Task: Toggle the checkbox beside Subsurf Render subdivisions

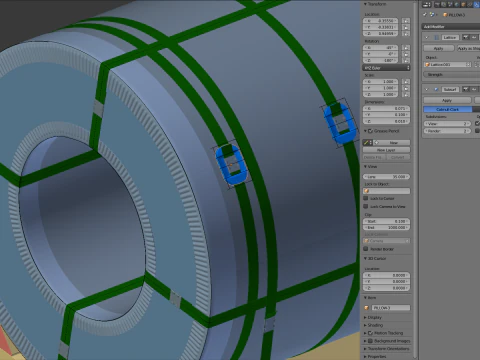Action: click(477, 131)
